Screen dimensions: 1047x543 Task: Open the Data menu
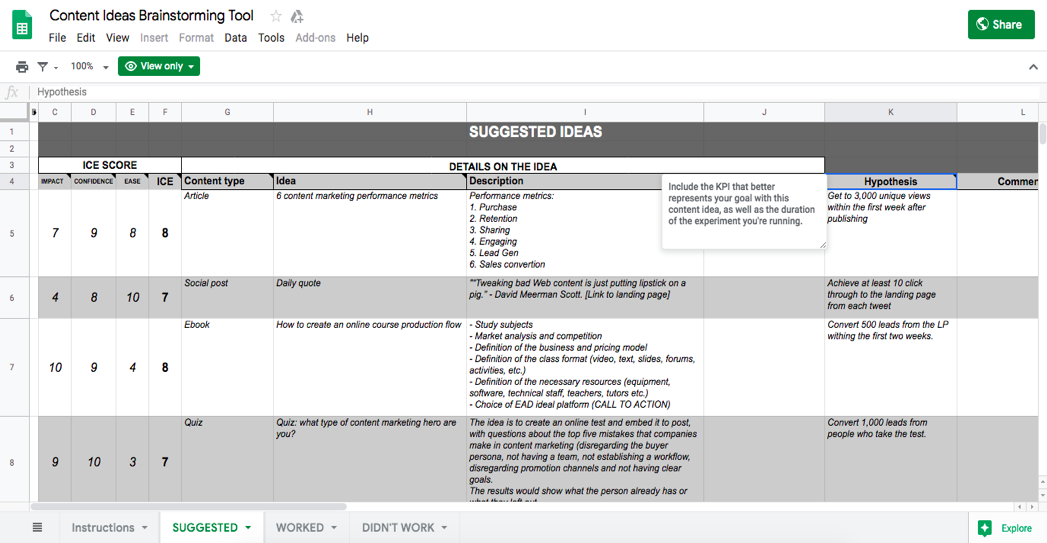pos(235,38)
